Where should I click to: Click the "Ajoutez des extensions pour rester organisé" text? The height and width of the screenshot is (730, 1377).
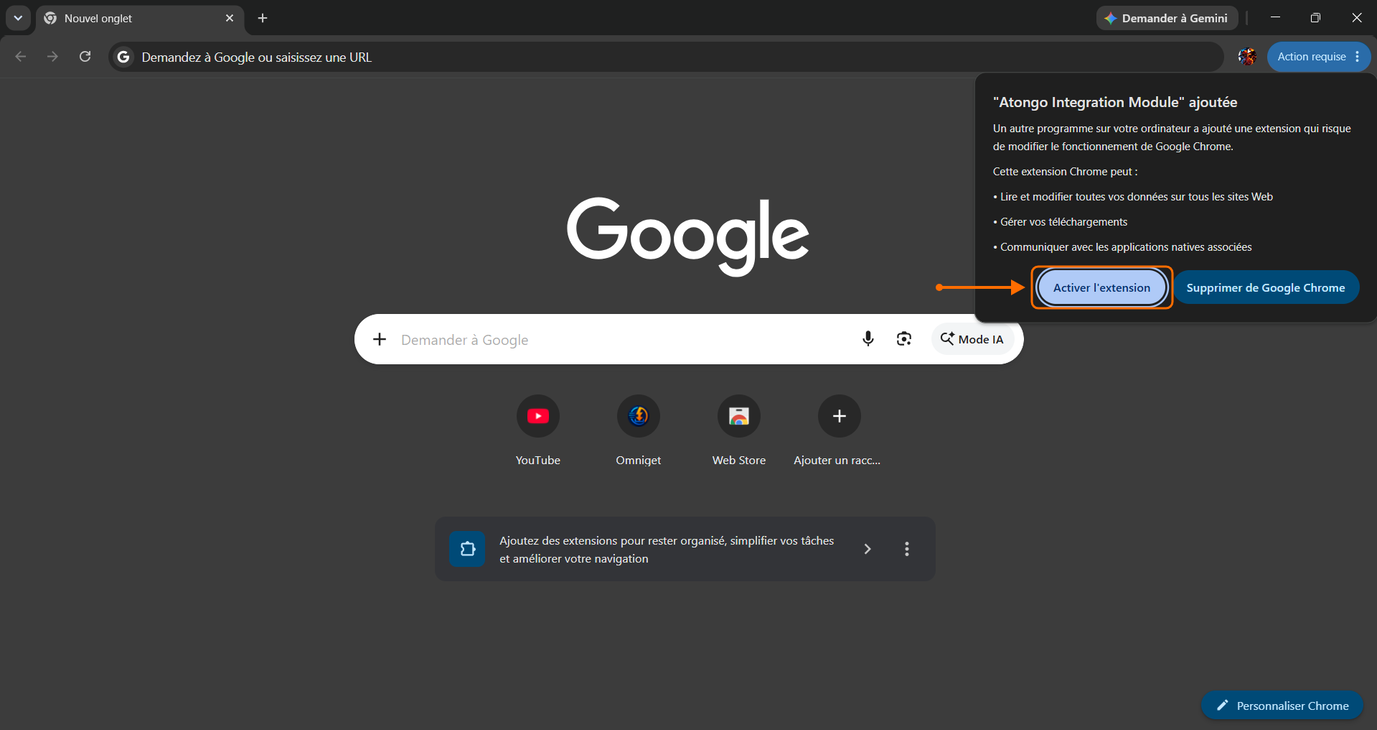pos(666,549)
